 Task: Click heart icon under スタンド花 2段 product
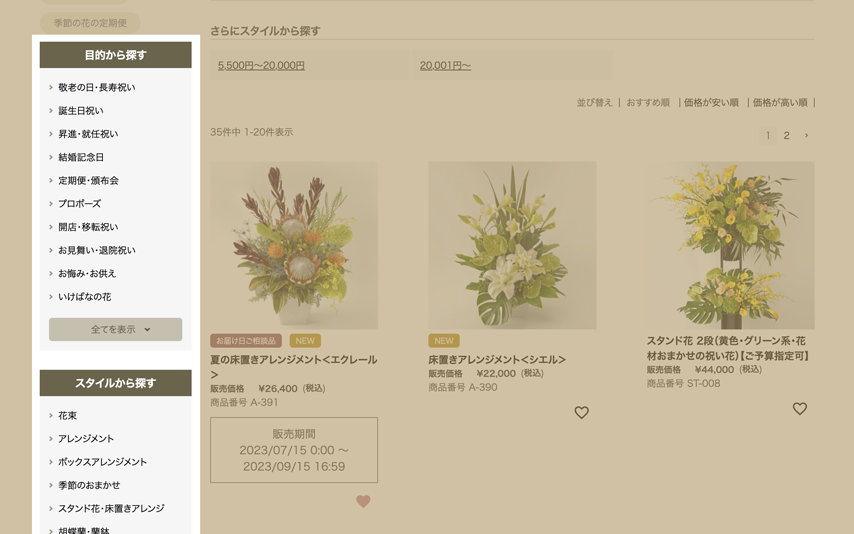(x=799, y=409)
